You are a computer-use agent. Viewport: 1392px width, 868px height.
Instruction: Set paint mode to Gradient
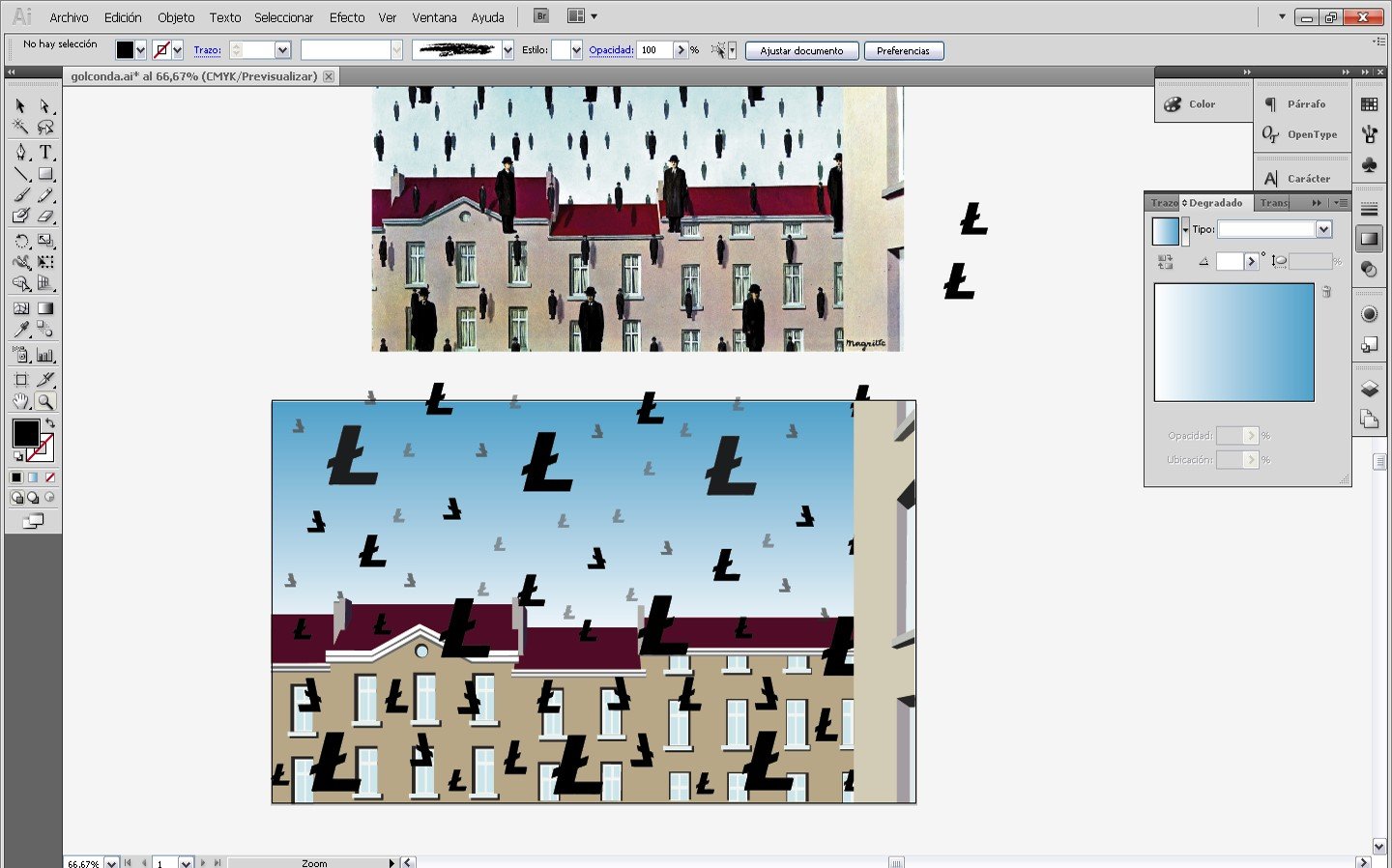tap(33, 477)
